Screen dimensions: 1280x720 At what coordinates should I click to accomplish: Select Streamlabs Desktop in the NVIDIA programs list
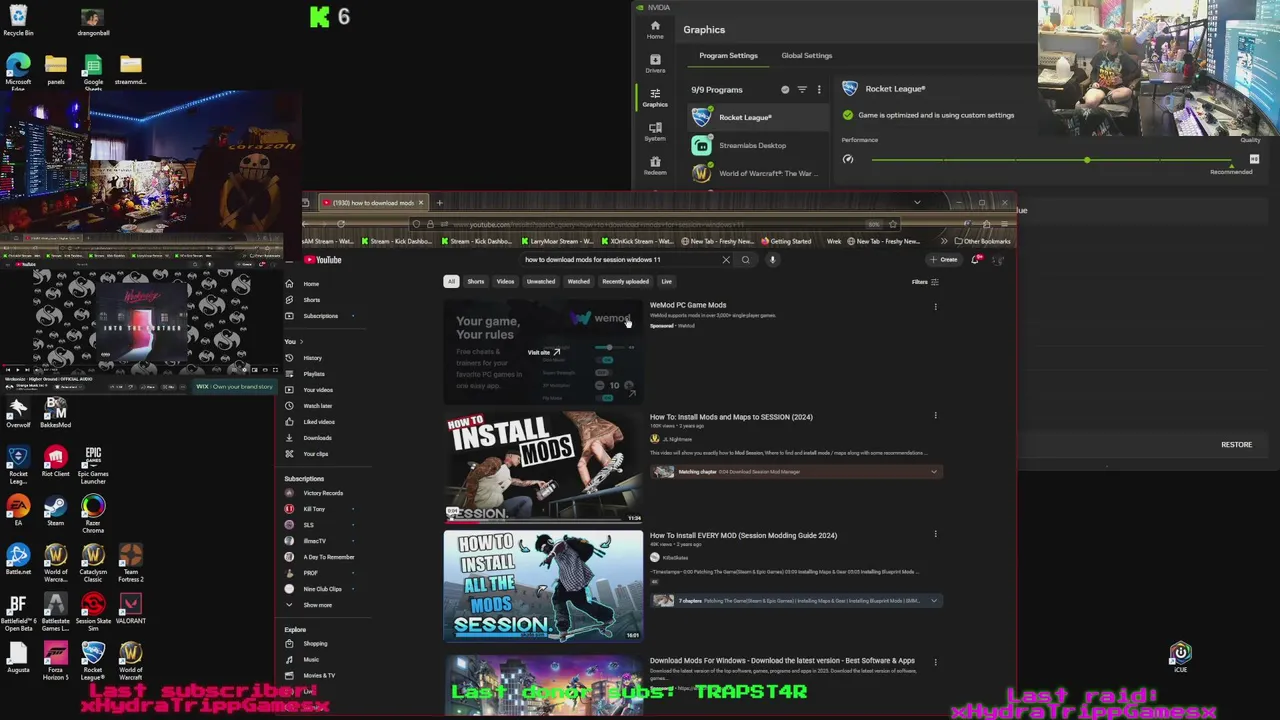pyautogui.click(x=760, y=145)
